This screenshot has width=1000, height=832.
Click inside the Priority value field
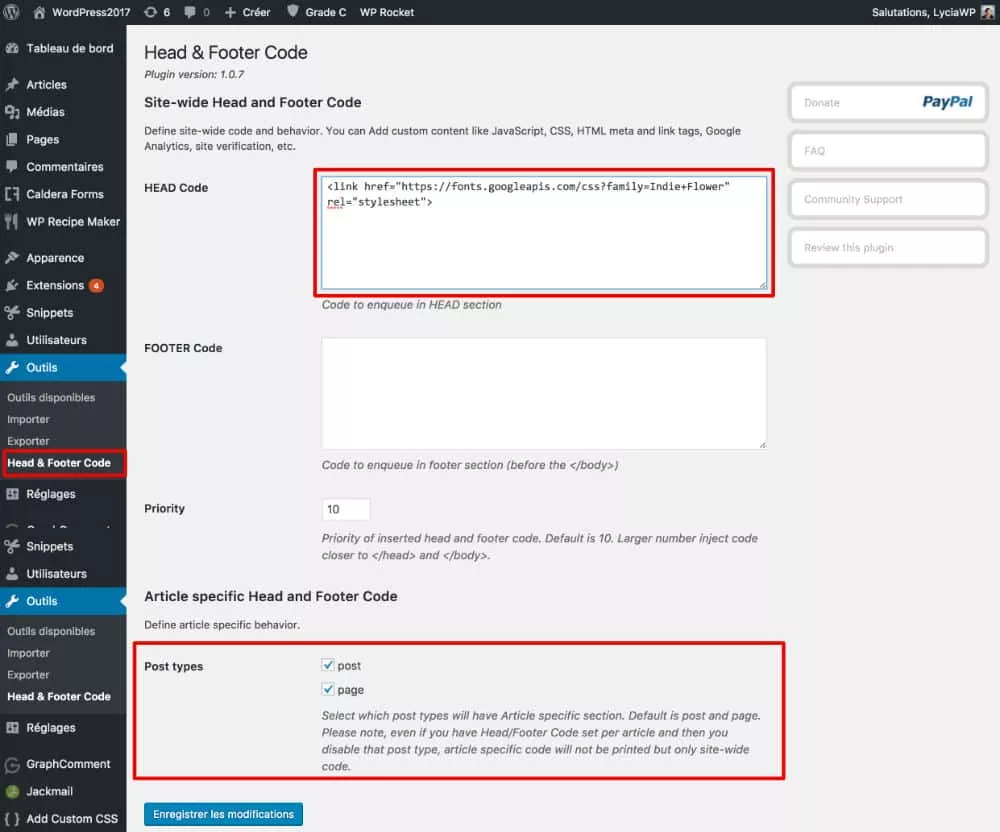coord(345,509)
